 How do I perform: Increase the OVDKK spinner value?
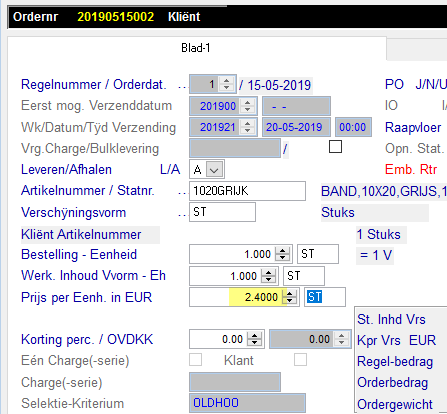342,336
